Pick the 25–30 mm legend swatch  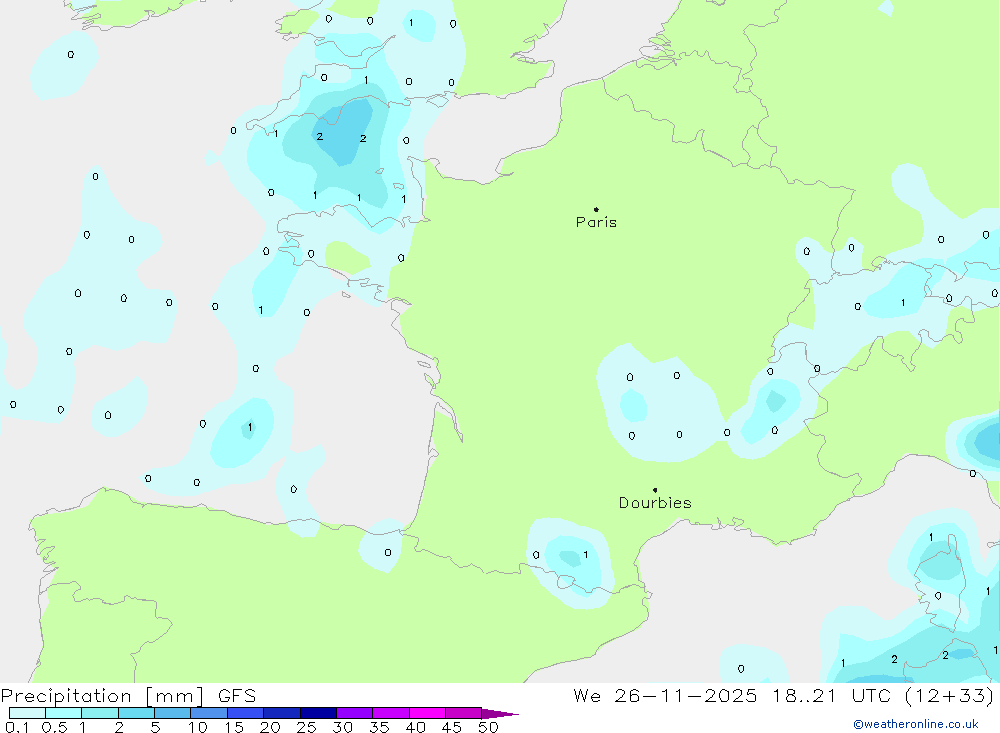[x=318, y=713]
